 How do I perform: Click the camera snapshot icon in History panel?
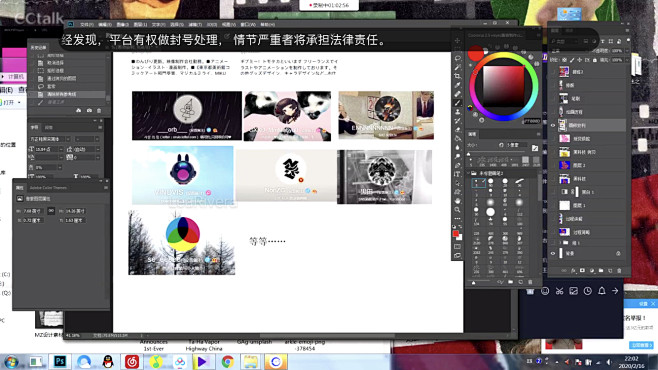click(89, 110)
